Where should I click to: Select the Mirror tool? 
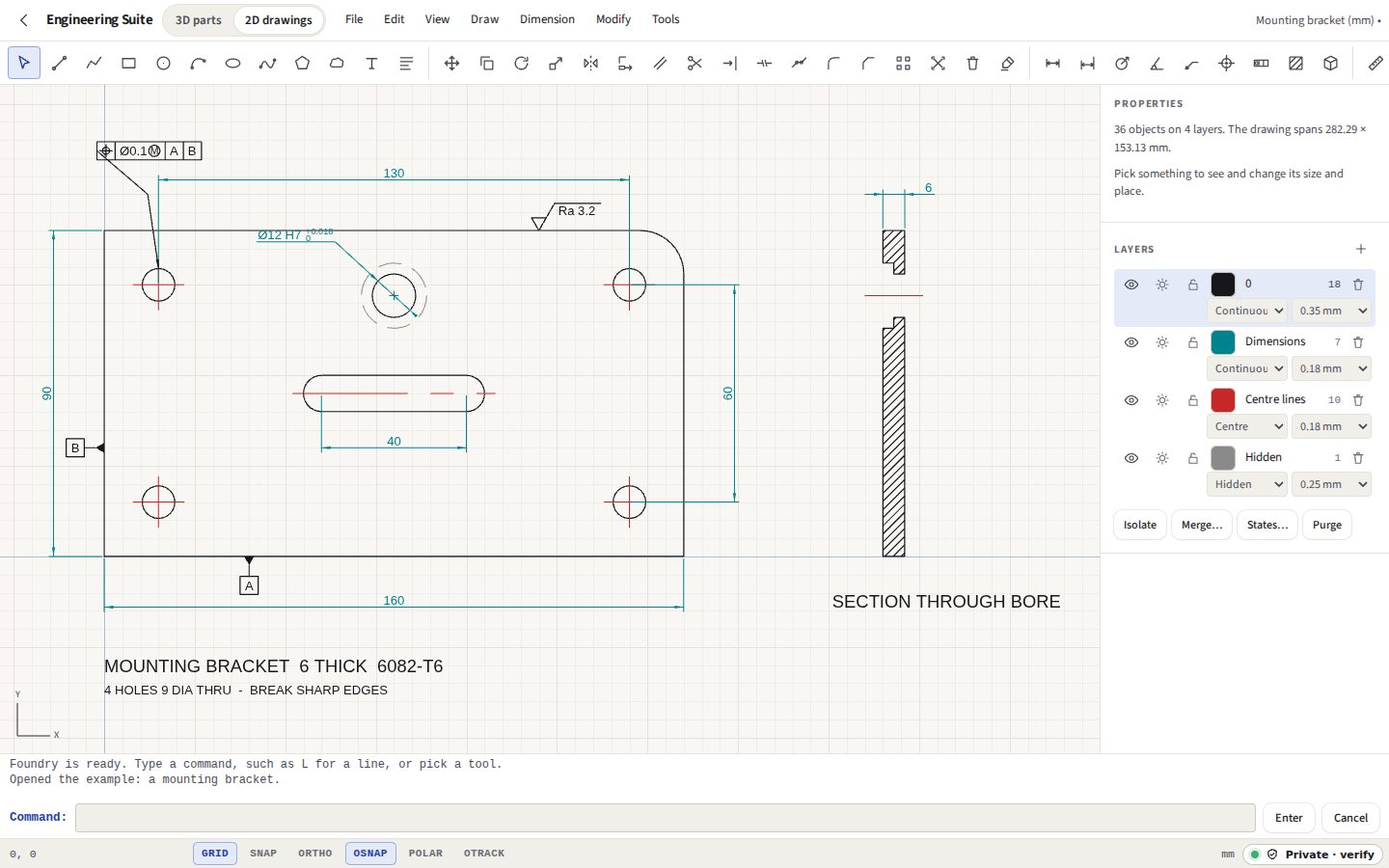590,64
